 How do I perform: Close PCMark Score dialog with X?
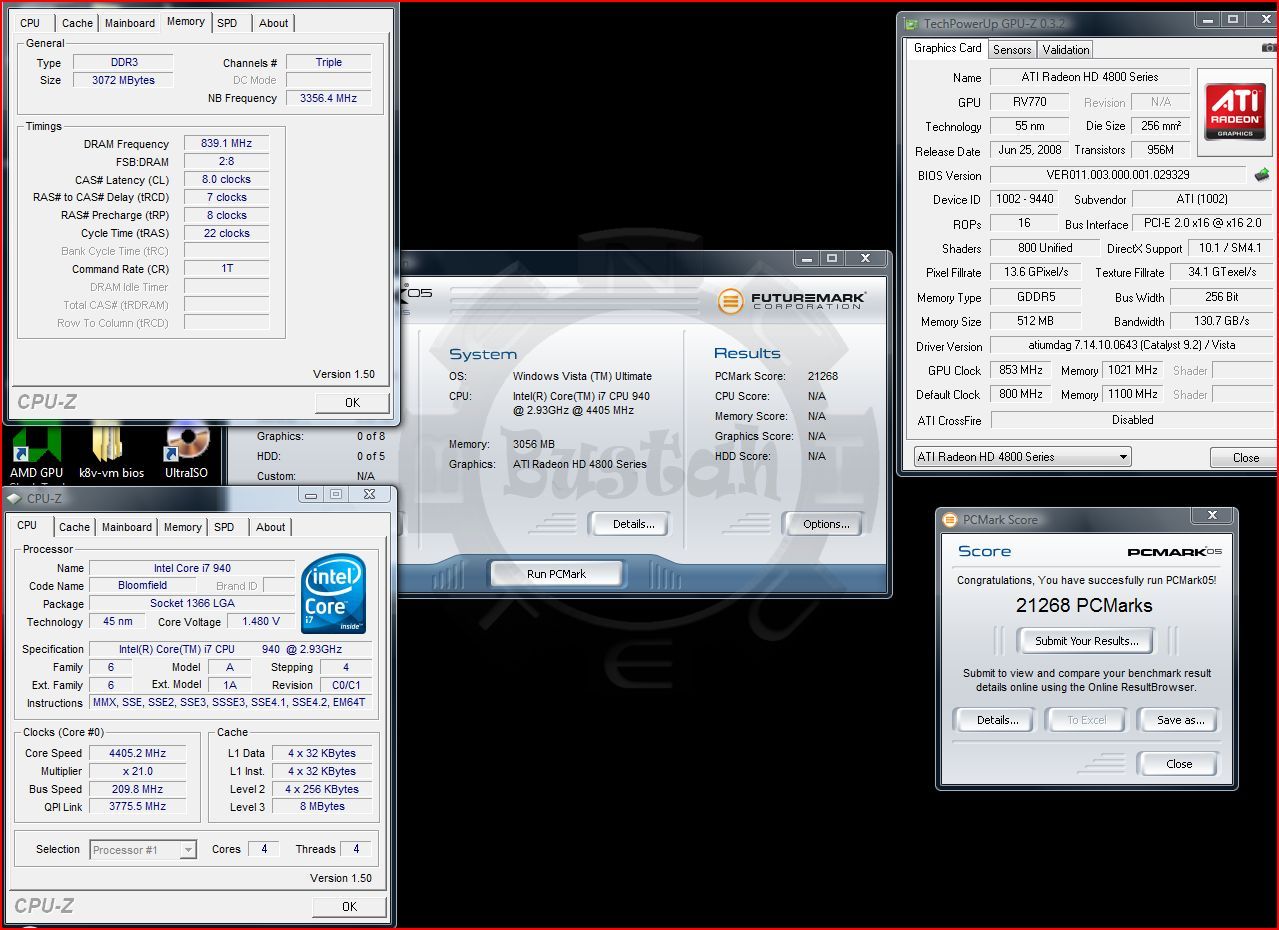click(1212, 515)
